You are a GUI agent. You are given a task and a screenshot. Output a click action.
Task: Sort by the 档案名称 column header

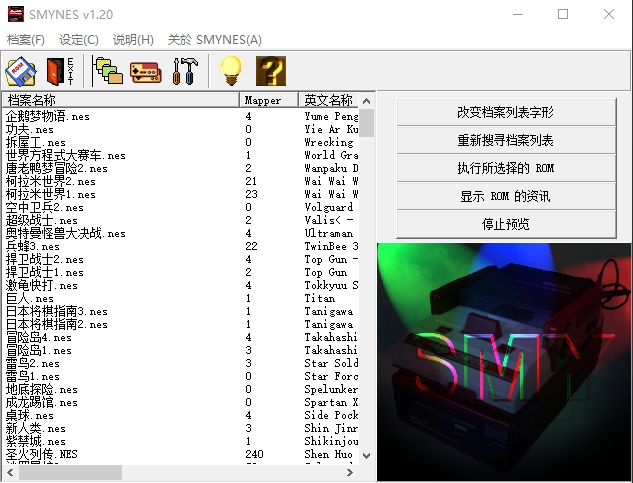[120, 100]
